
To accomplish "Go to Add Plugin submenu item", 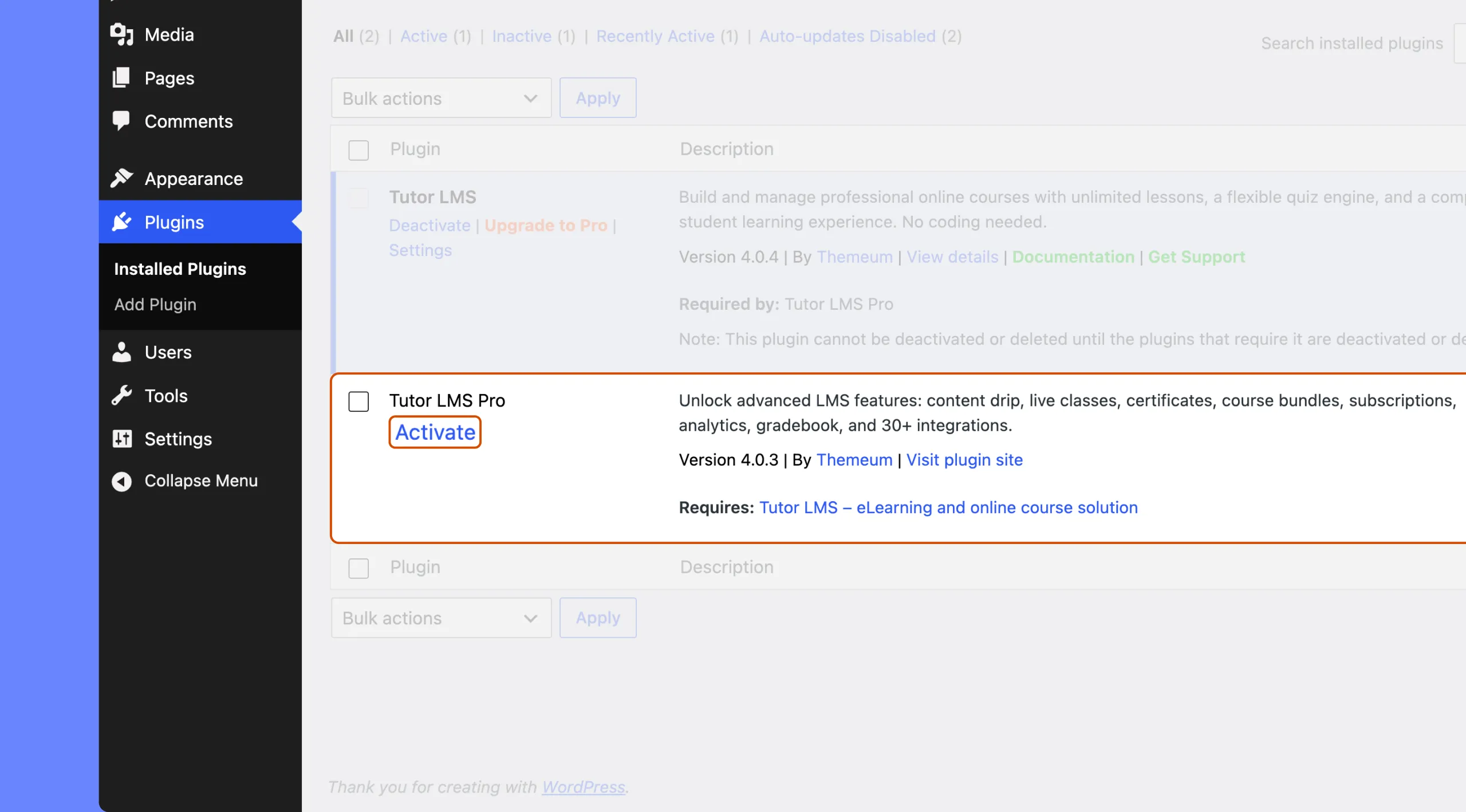I will click(x=155, y=304).
